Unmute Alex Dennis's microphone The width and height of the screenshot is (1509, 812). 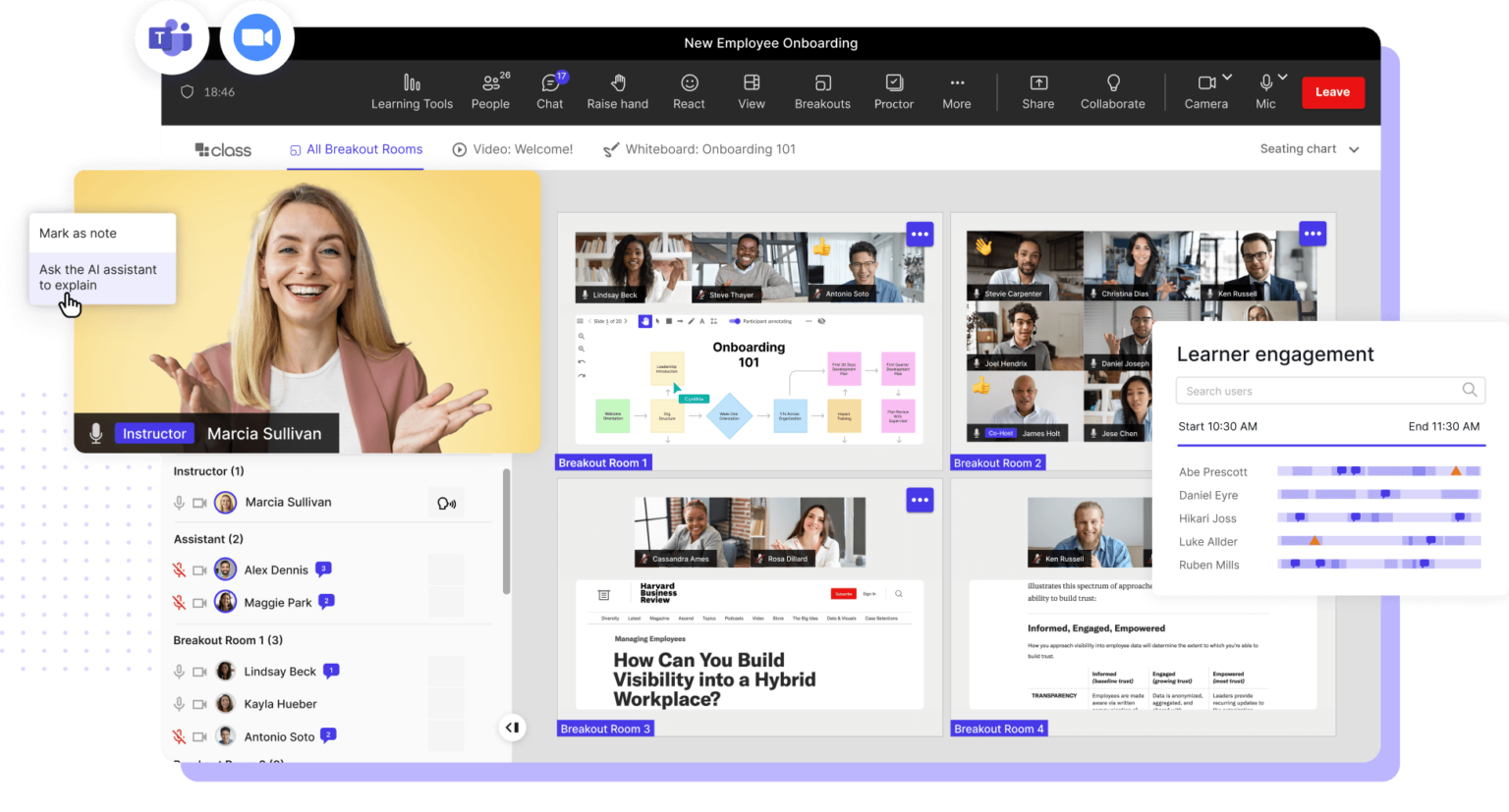(x=179, y=569)
